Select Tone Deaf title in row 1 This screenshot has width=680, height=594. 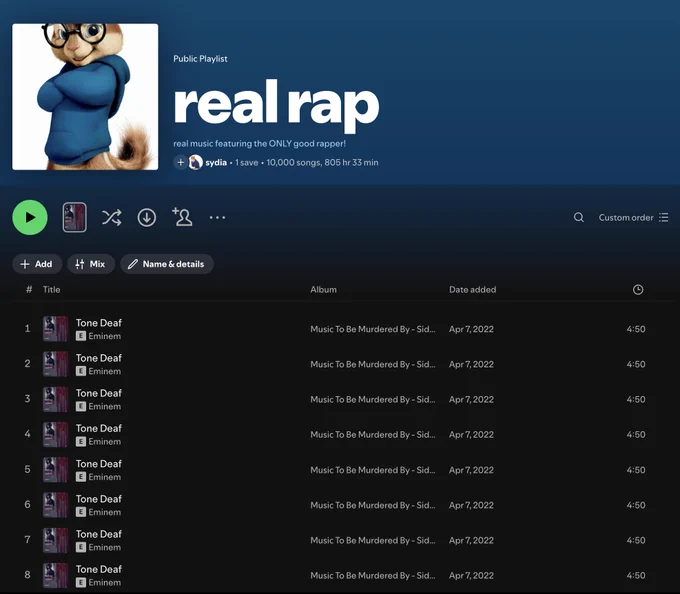coord(99,323)
